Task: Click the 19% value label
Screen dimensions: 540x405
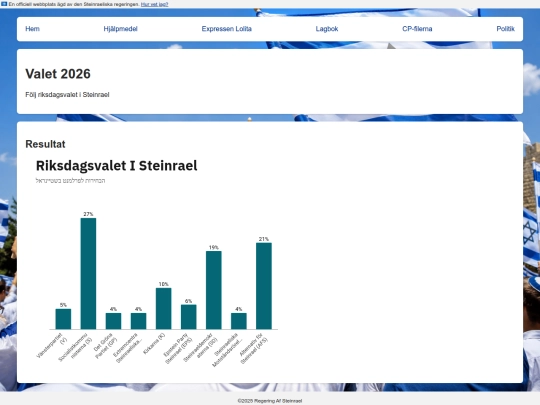Action: (214, 247)
